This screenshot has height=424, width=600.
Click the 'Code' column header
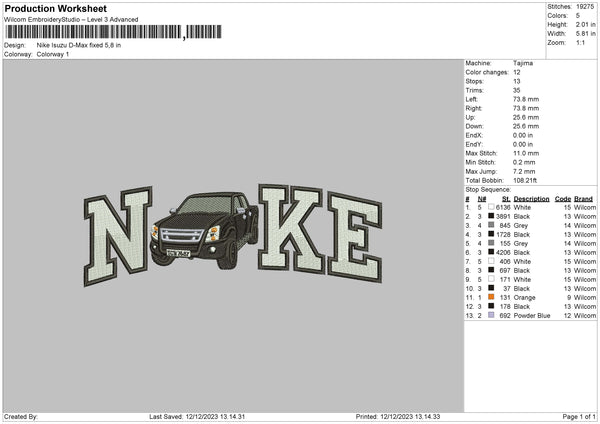click(x=563, y=199)
